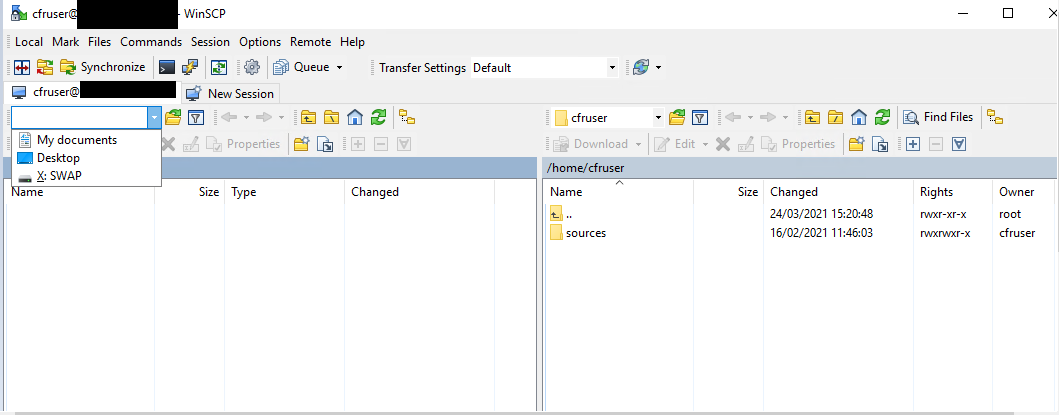Open the remote panel filter icon
Image resolution: width=1059 pixels, height=415 pixels.
point(701,118)
